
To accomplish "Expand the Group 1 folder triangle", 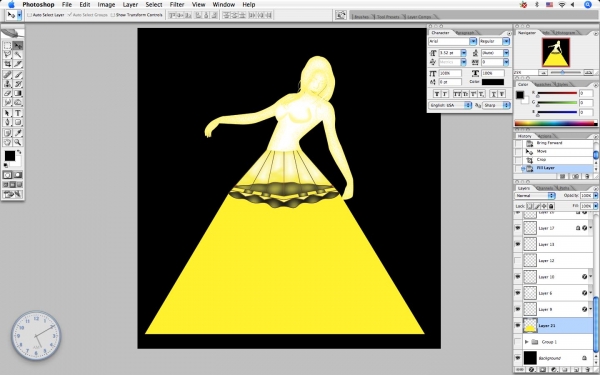I will [x=527, y=342].
